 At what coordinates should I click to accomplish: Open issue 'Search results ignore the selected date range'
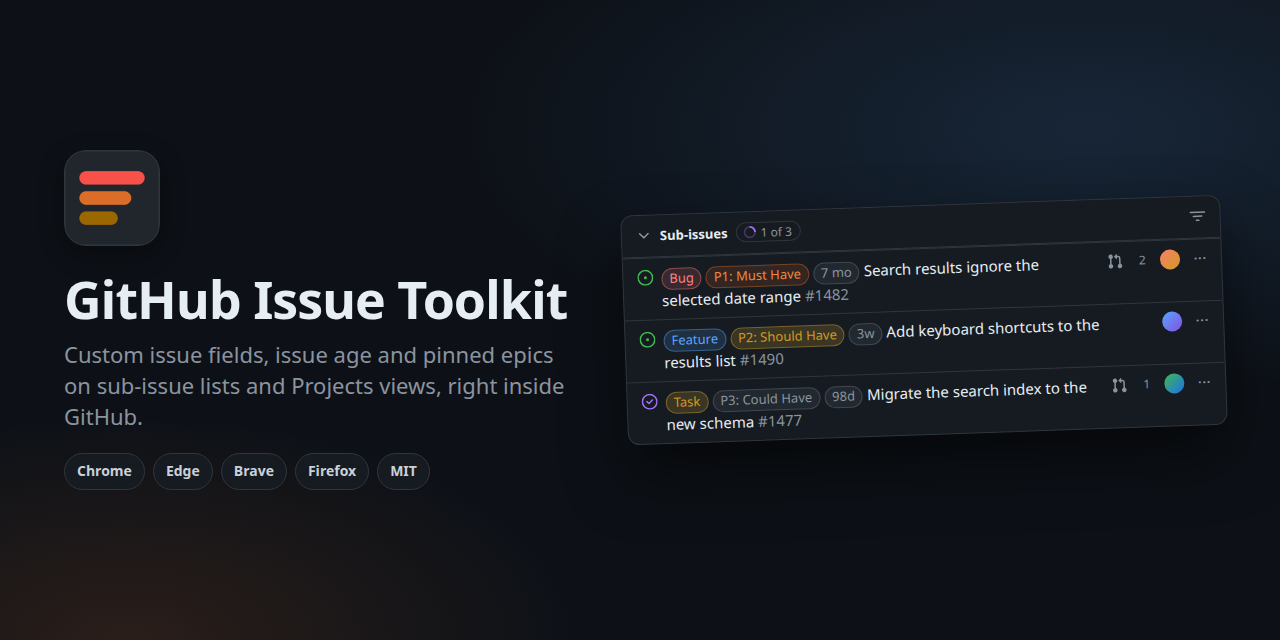point(850,282)
